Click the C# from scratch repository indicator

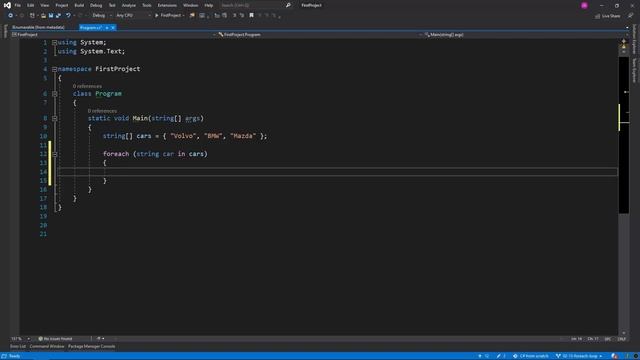coord(531,356)
